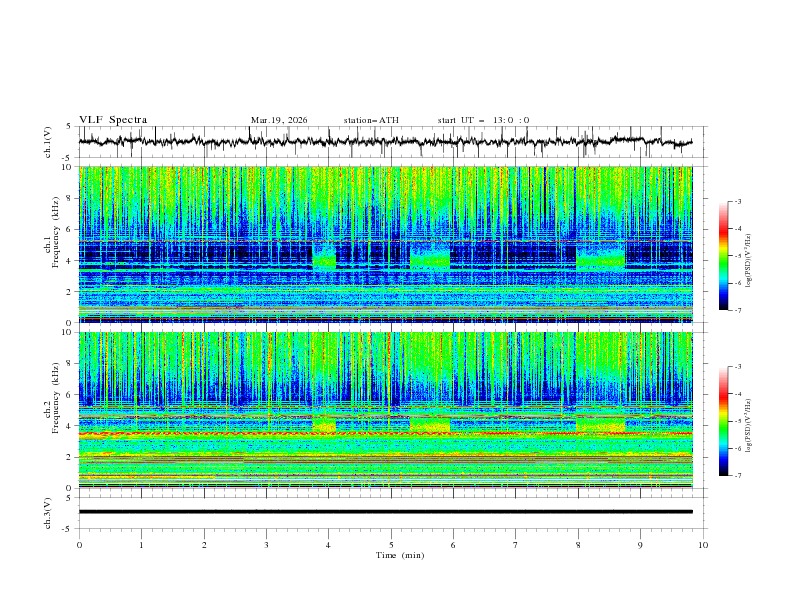Click the "ch.3(V)" axis label

[48, 513]
